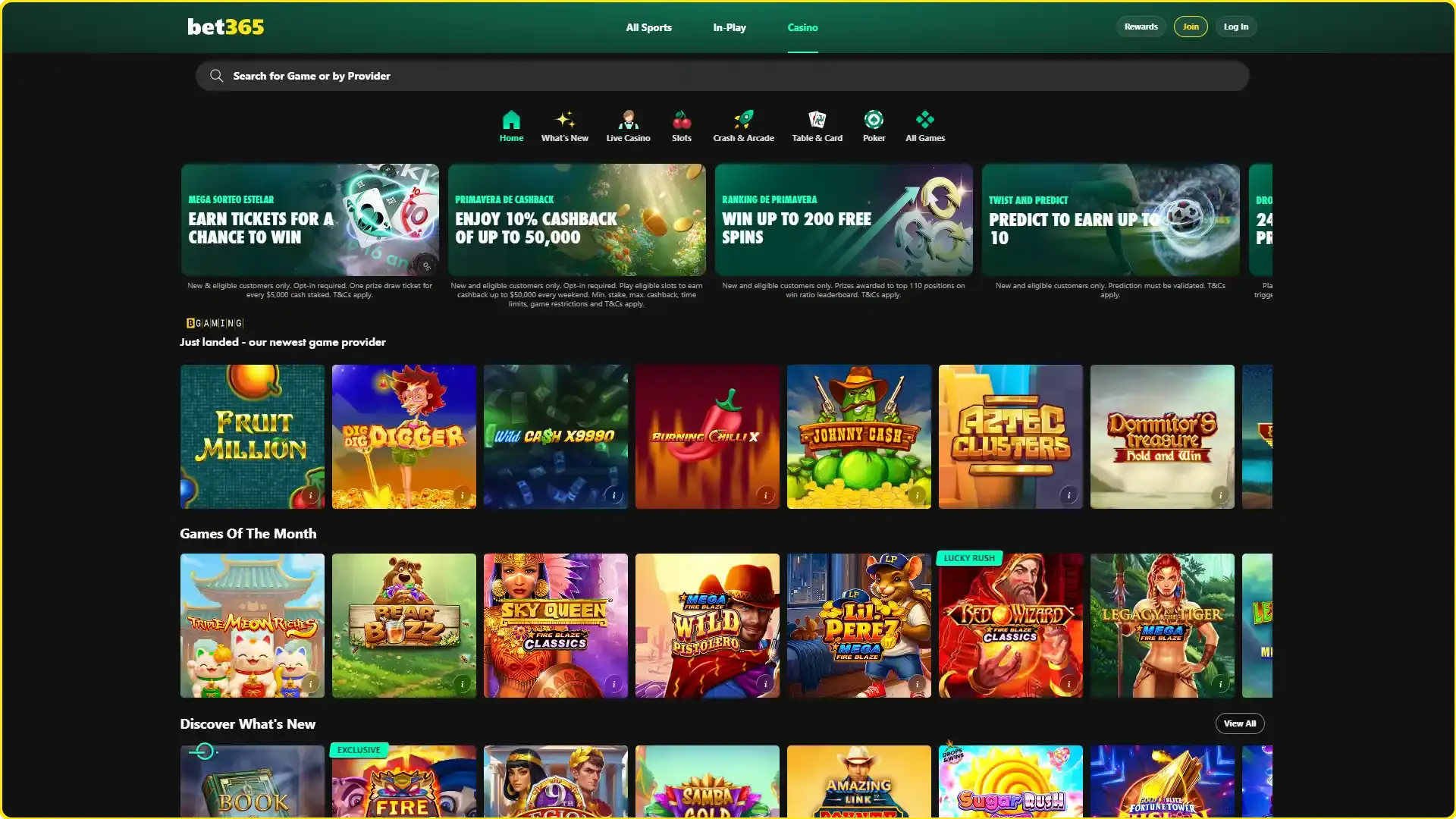
Task: Switch to the All Sports tab
Action: 648,27
